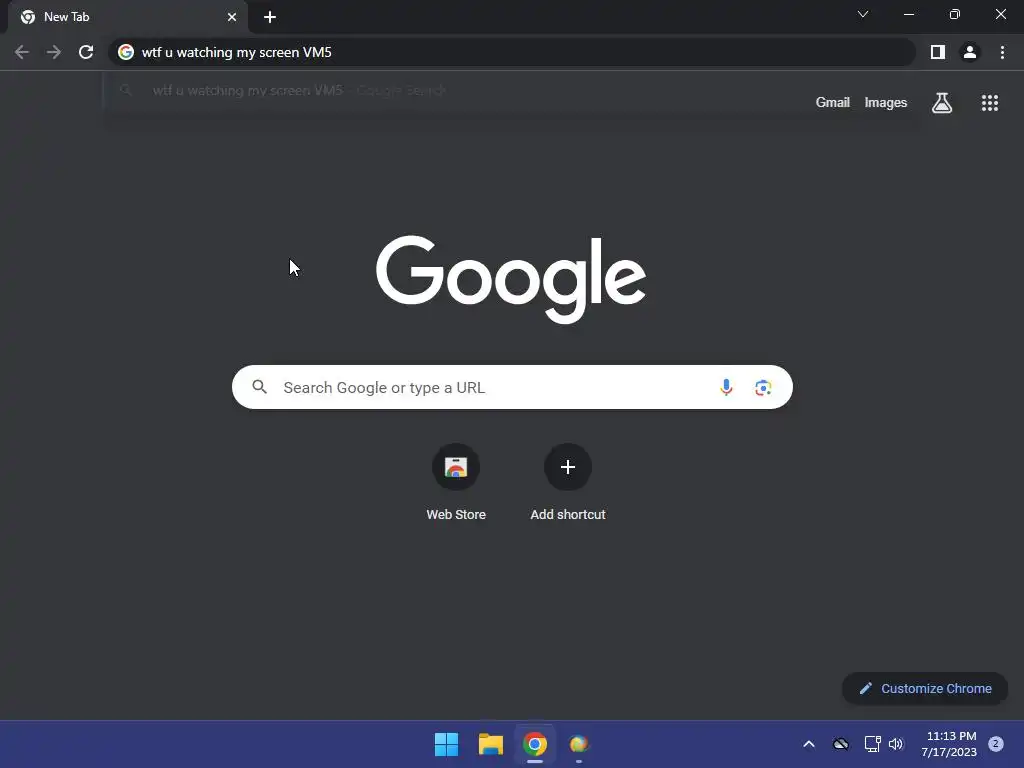Open the Chrome three-dot menu
Screen dimensions: 1024x768
click(1002, 52)
